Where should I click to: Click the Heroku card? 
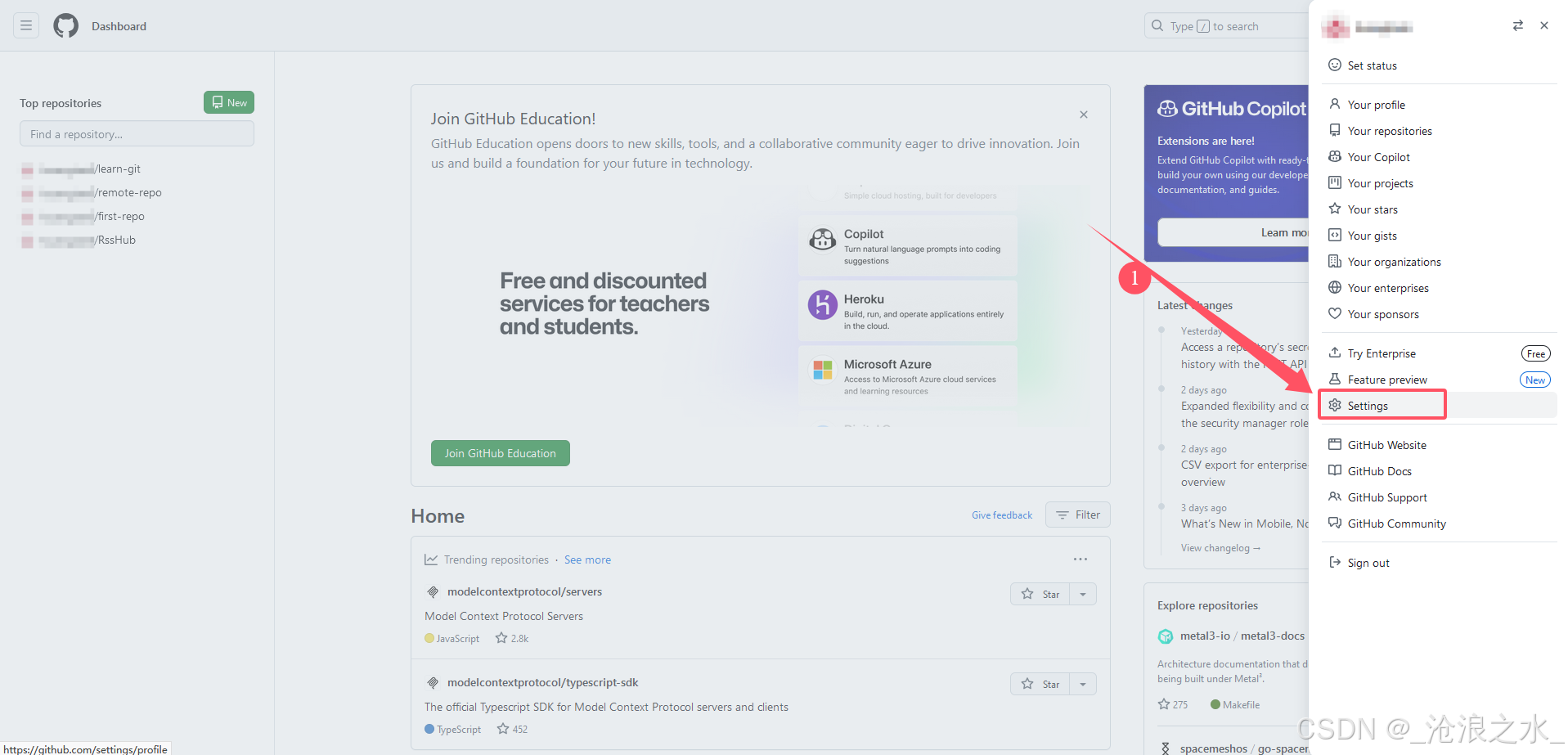click(x=908, y=312)
